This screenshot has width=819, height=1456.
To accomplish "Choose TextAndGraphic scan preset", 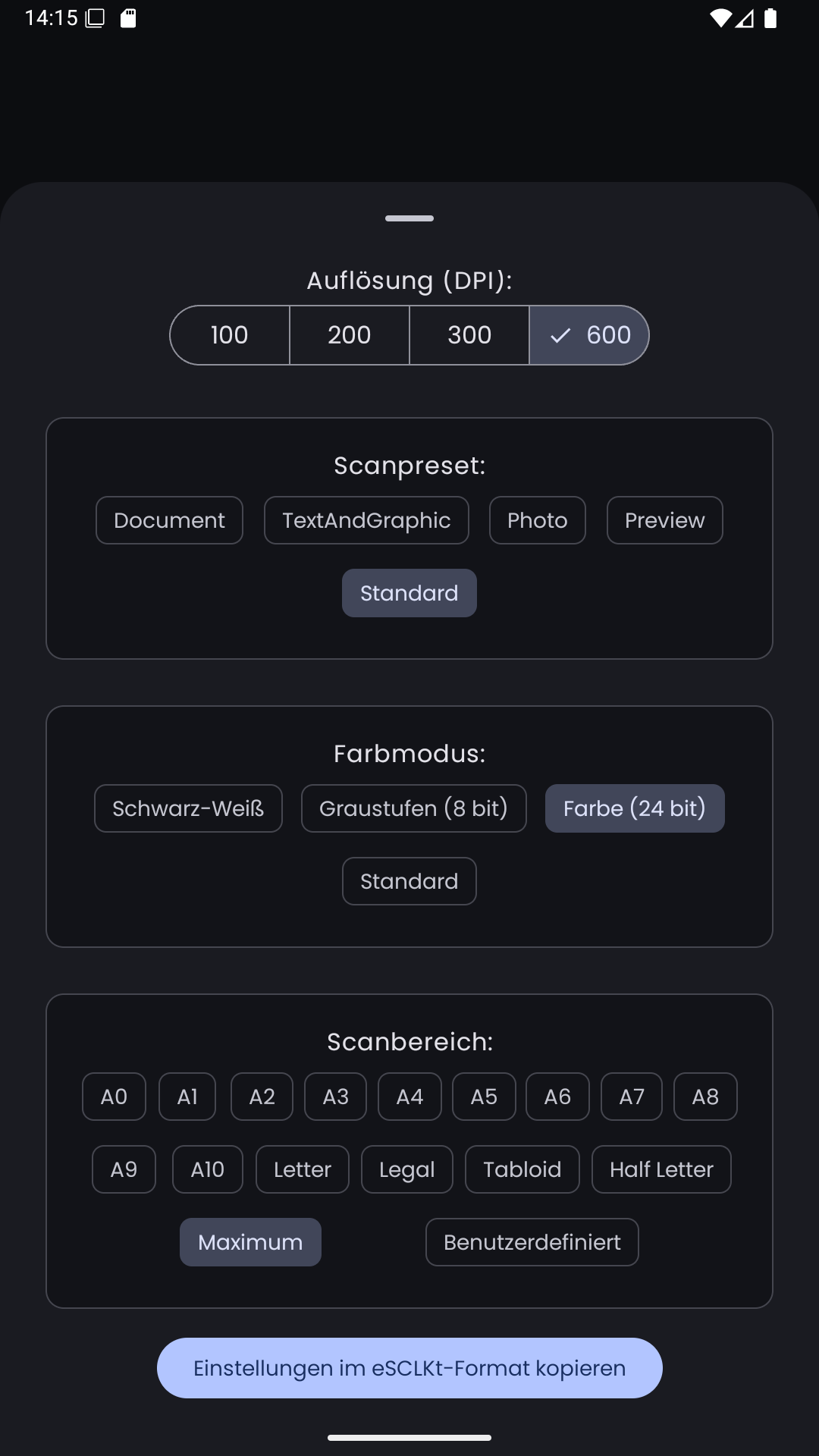I will (x=366, y=520).
